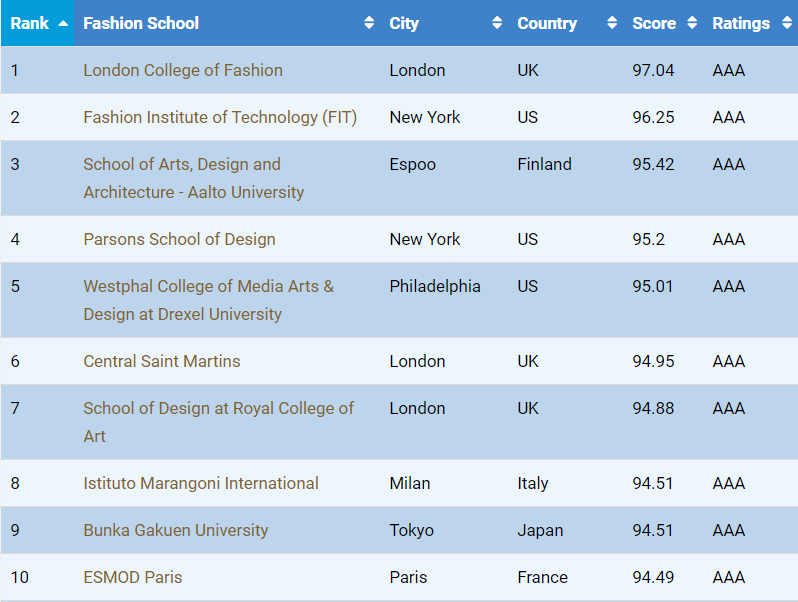Click 94.51 score in Istituto Marangoni row

coord(653,483)
